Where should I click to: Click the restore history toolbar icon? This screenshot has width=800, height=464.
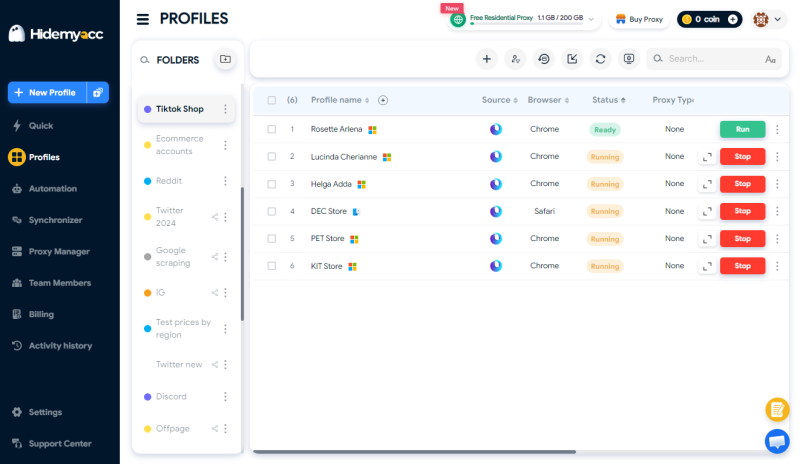tap(544, 59)
